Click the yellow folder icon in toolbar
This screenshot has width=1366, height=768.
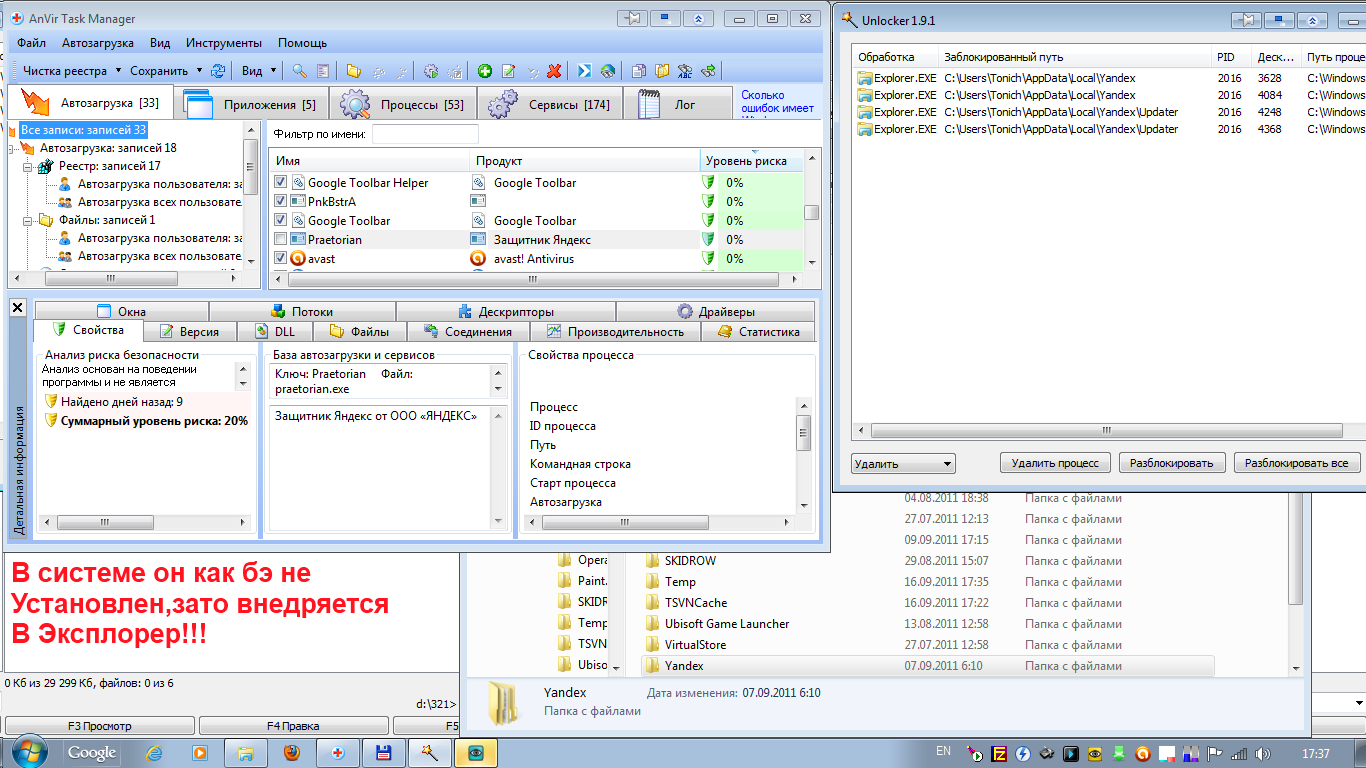[354, 71]
